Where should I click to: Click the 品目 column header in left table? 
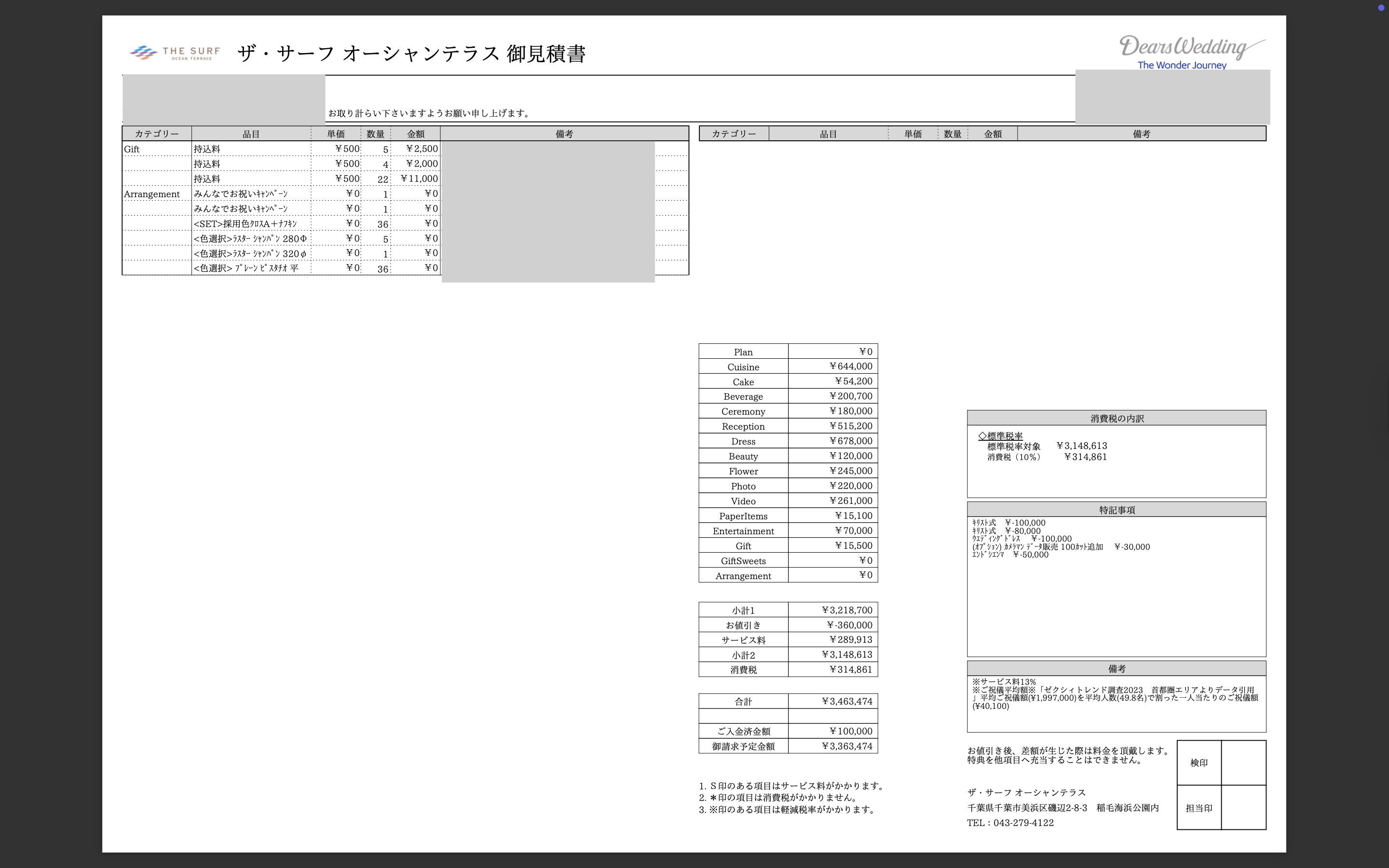point(251,134)
